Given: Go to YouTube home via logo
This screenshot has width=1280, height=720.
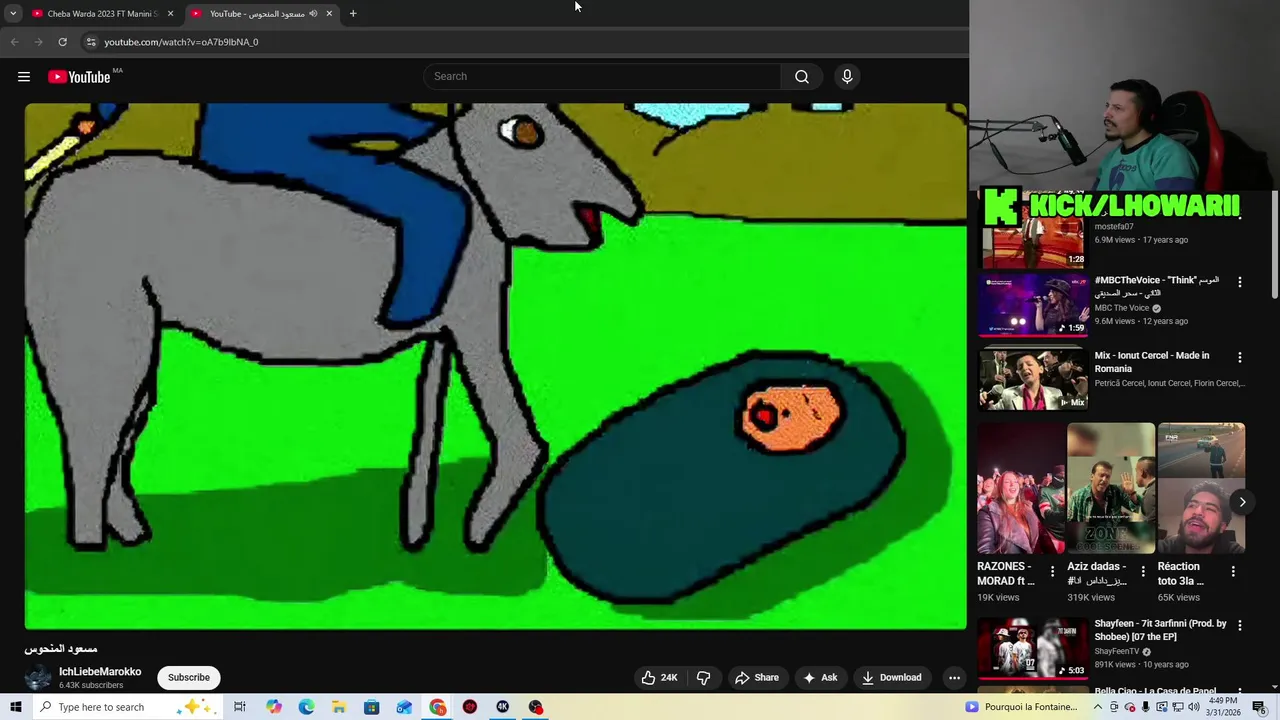Looking at the screenshot, I should pyautogui.click(x=79, y=77).
